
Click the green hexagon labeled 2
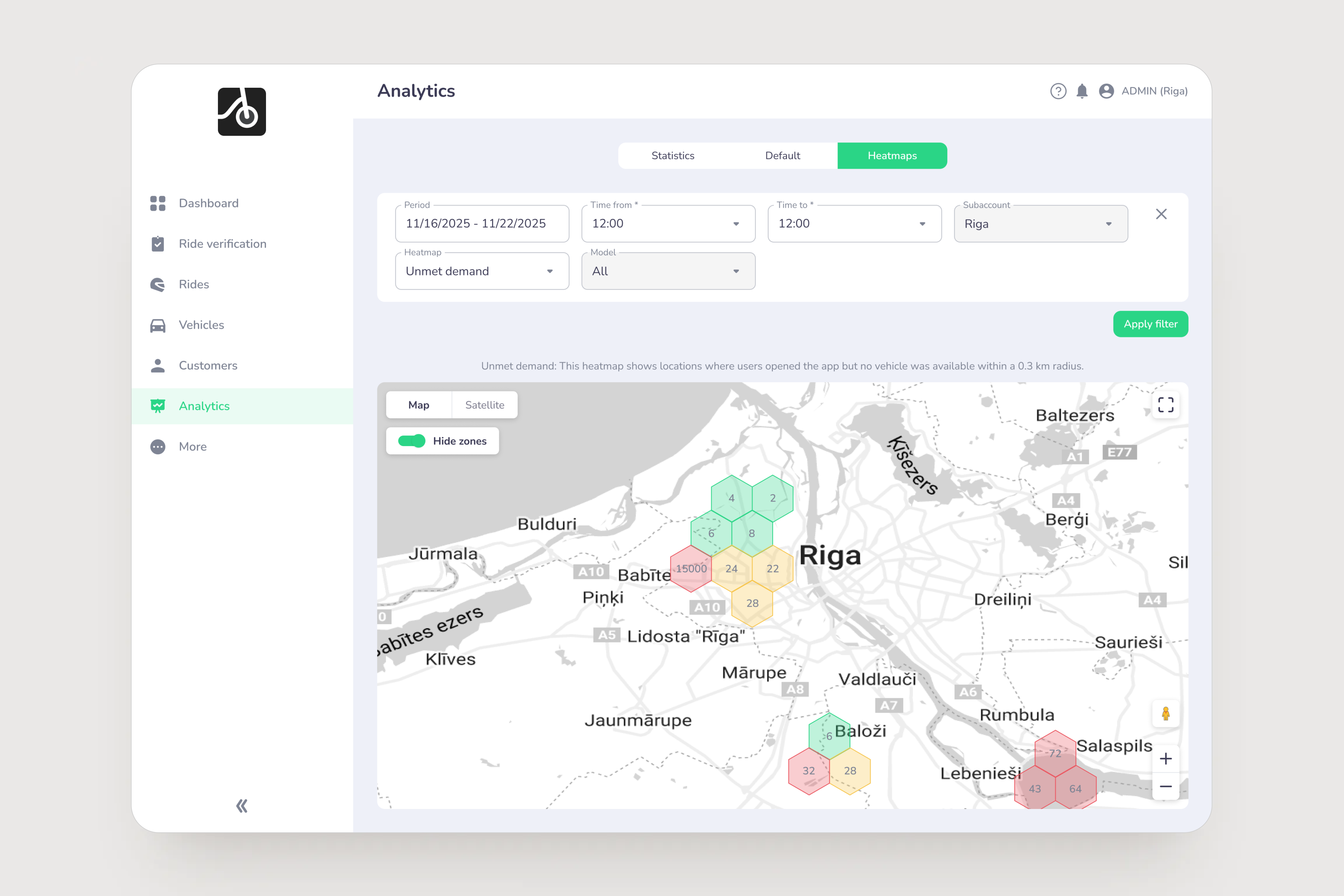click(773, 498)
